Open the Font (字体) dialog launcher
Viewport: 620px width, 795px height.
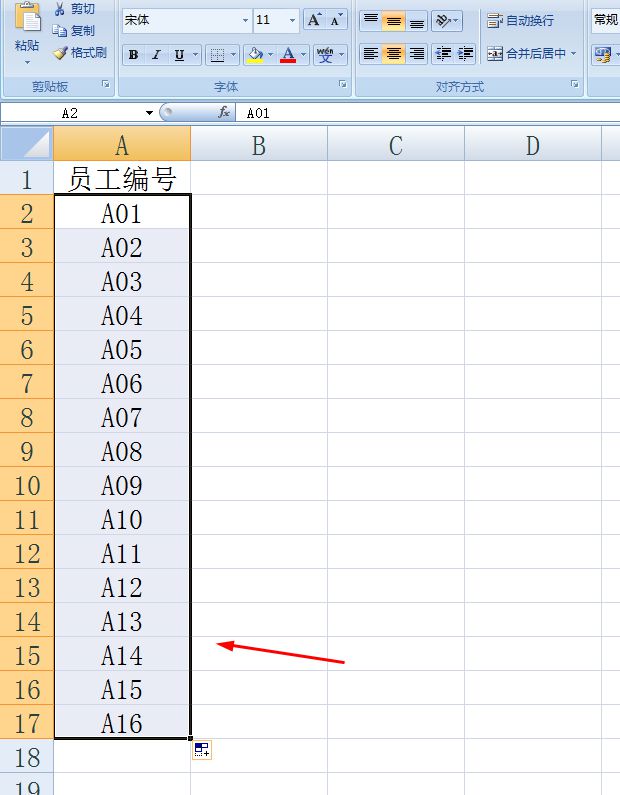343,84
